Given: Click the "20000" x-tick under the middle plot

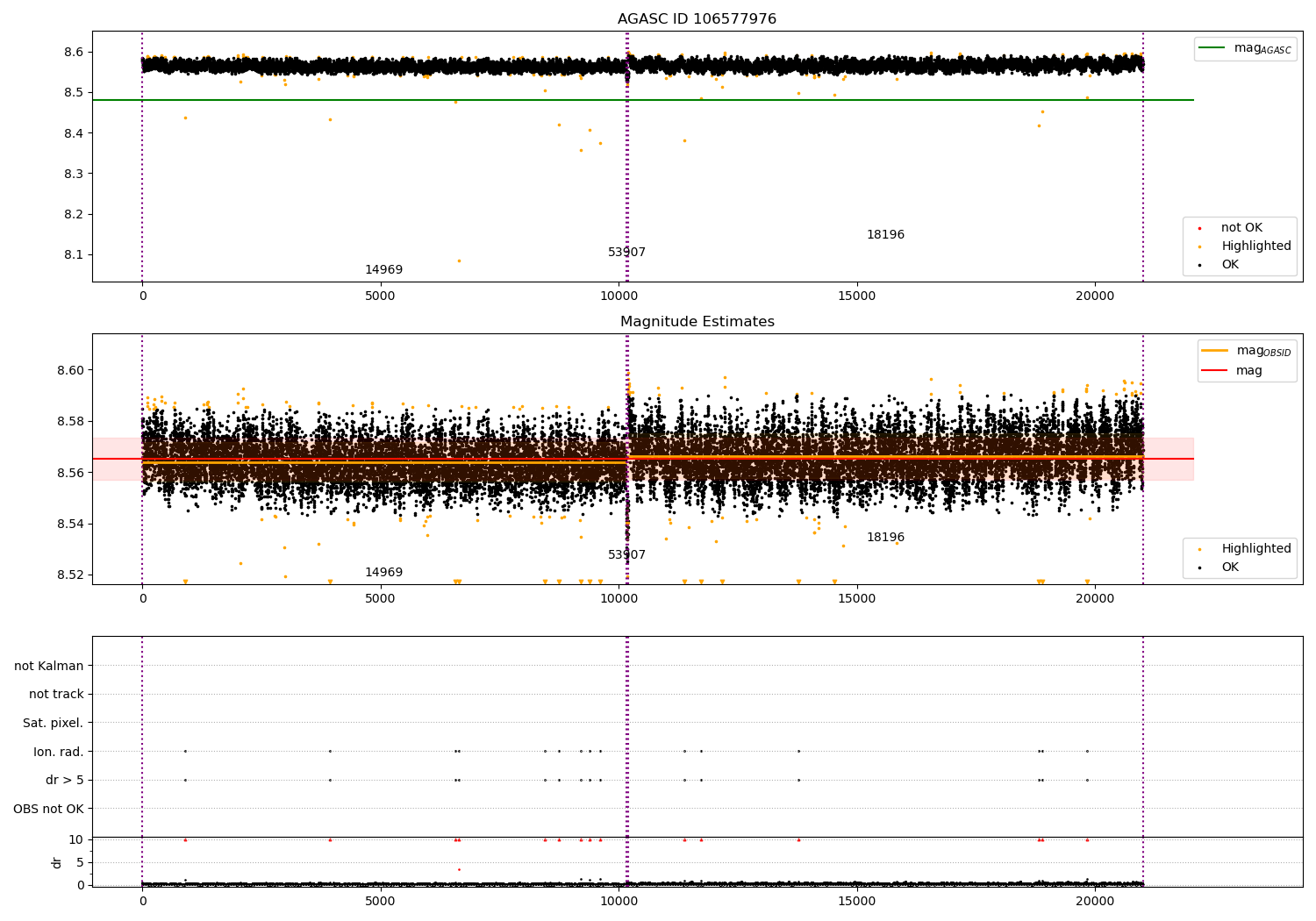Looking at the screenshot, I should (1095, 599).
